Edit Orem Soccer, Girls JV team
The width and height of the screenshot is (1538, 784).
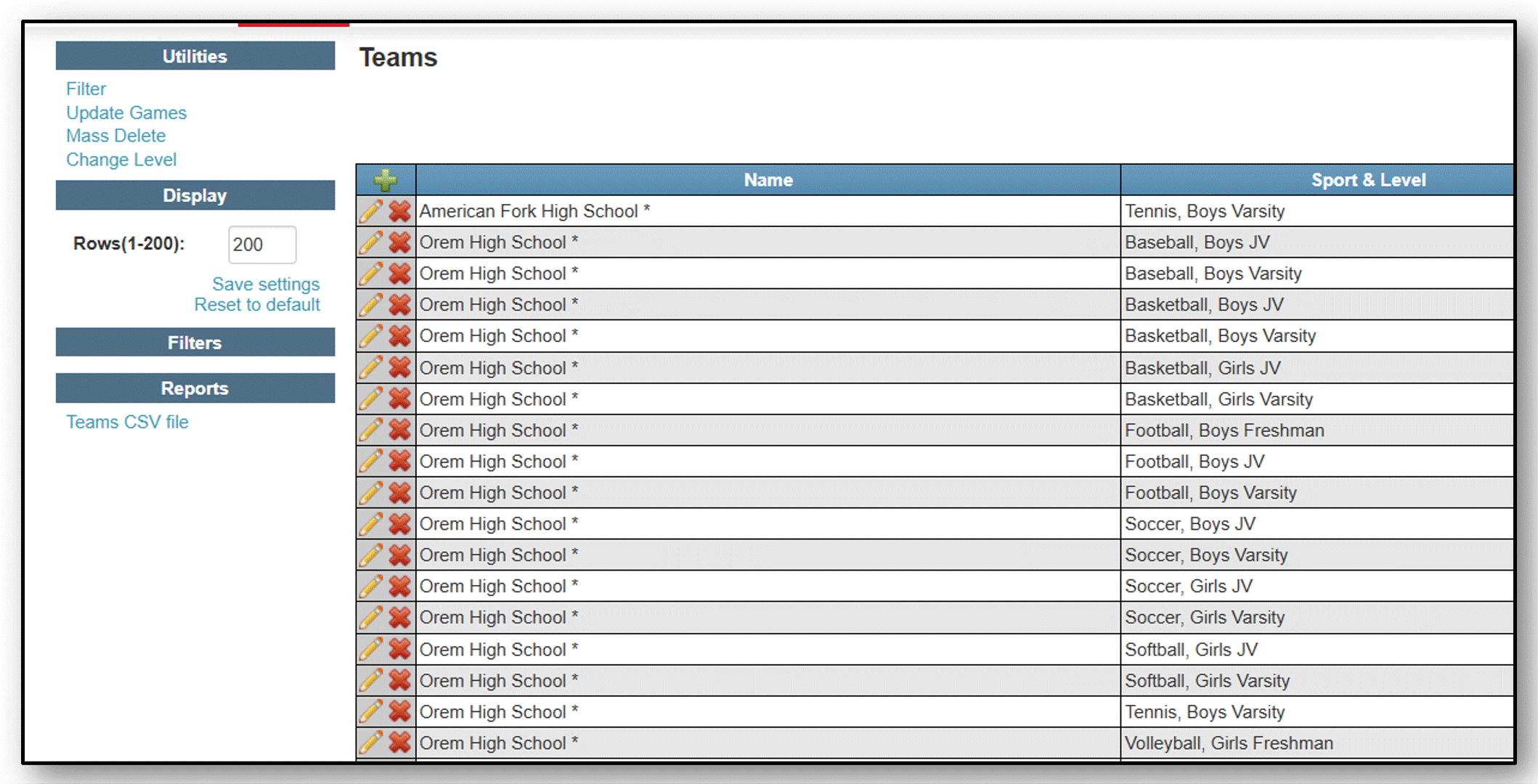[x=371, y=587]
